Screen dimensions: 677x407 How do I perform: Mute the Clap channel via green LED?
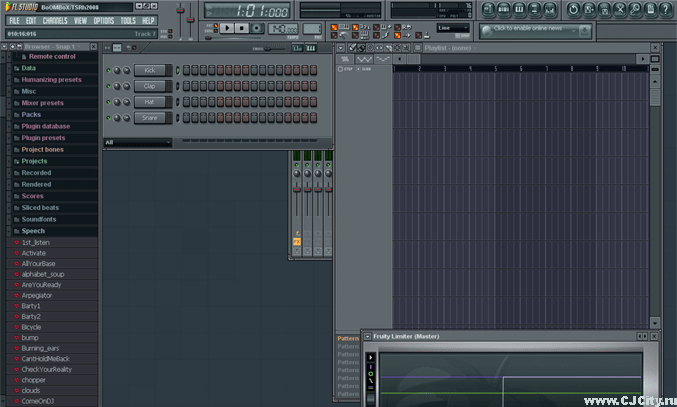point(108,86)
